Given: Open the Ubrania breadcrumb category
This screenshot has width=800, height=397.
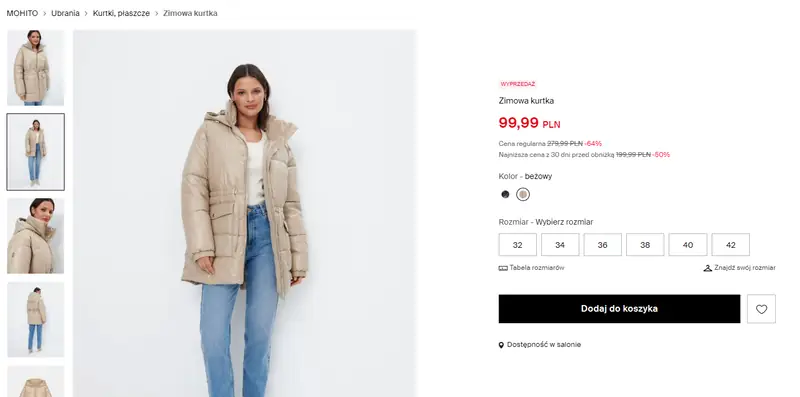Looking at the screenshot, I should (65, 13).
